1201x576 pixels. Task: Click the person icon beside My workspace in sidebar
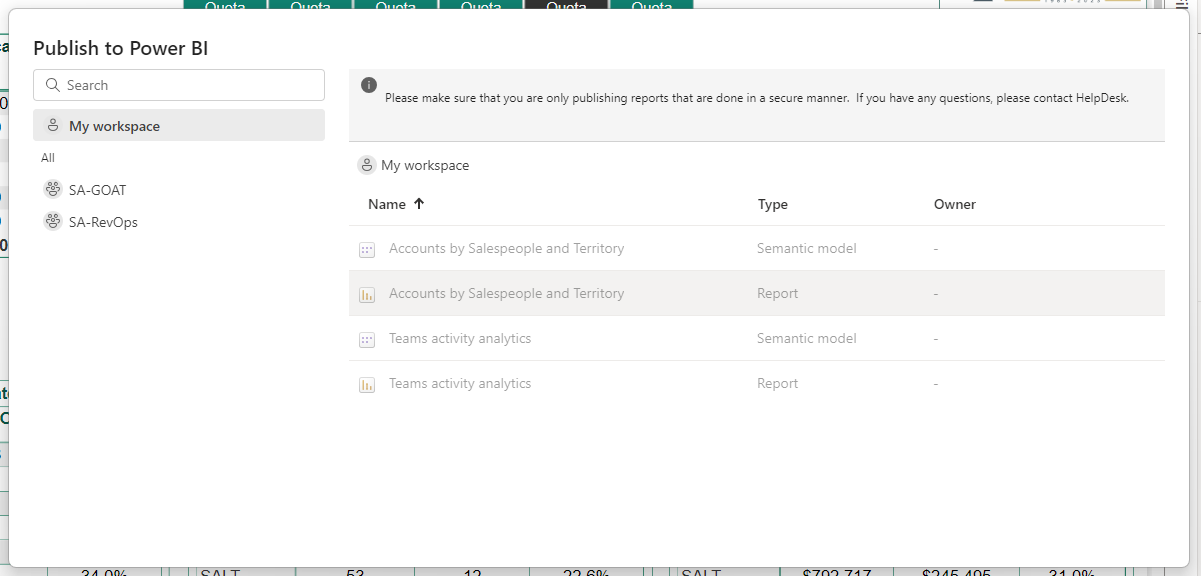pyautogui.click(x=53, y=126)
